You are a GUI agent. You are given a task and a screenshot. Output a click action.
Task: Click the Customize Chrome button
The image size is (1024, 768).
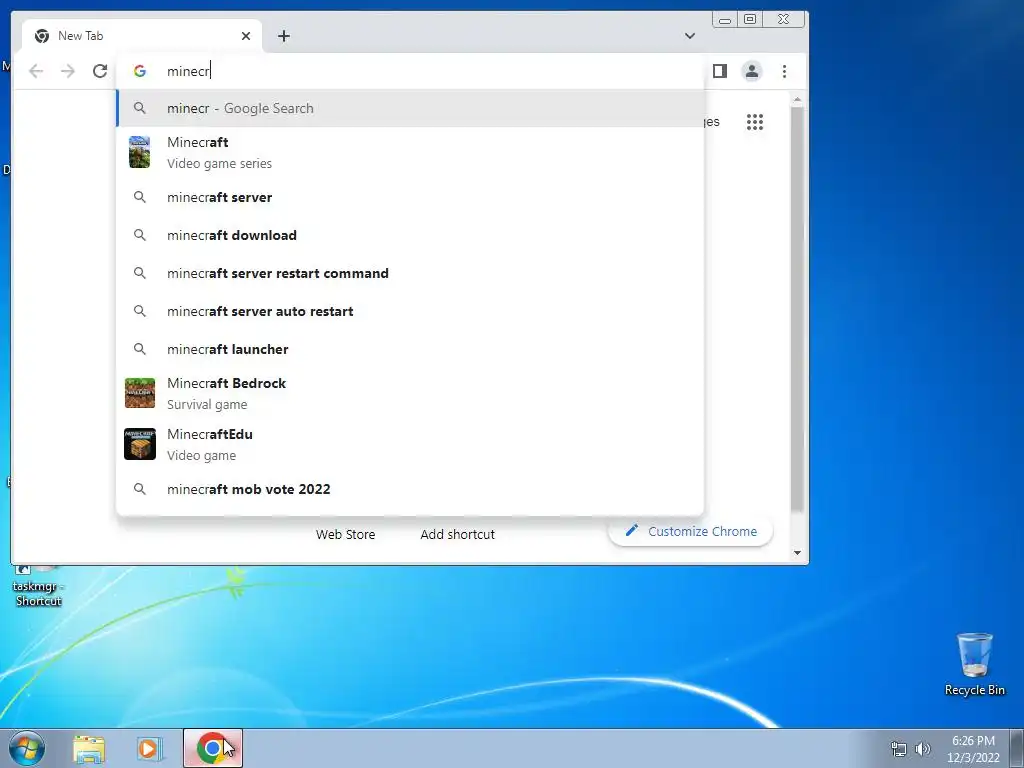pos(690,532)
